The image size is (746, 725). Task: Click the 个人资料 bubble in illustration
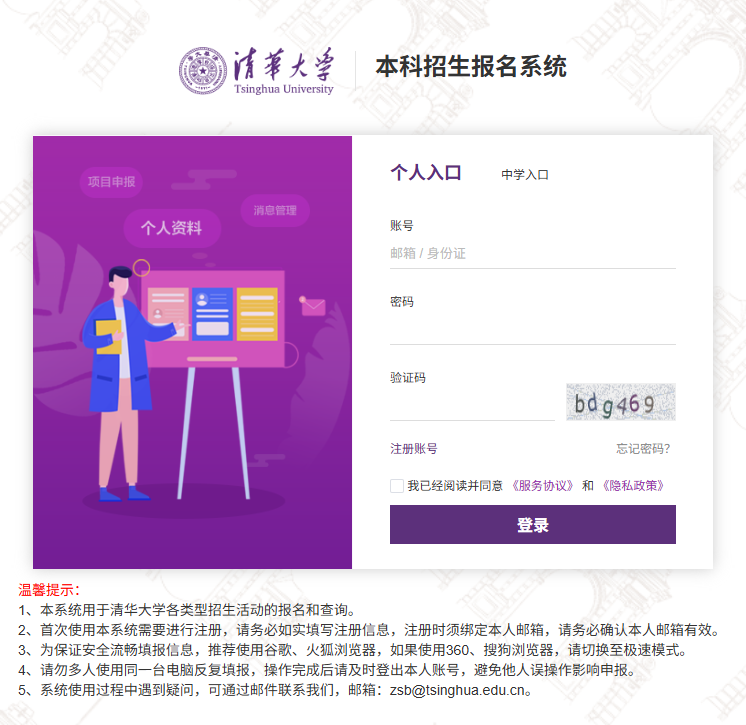pos(172,228)
